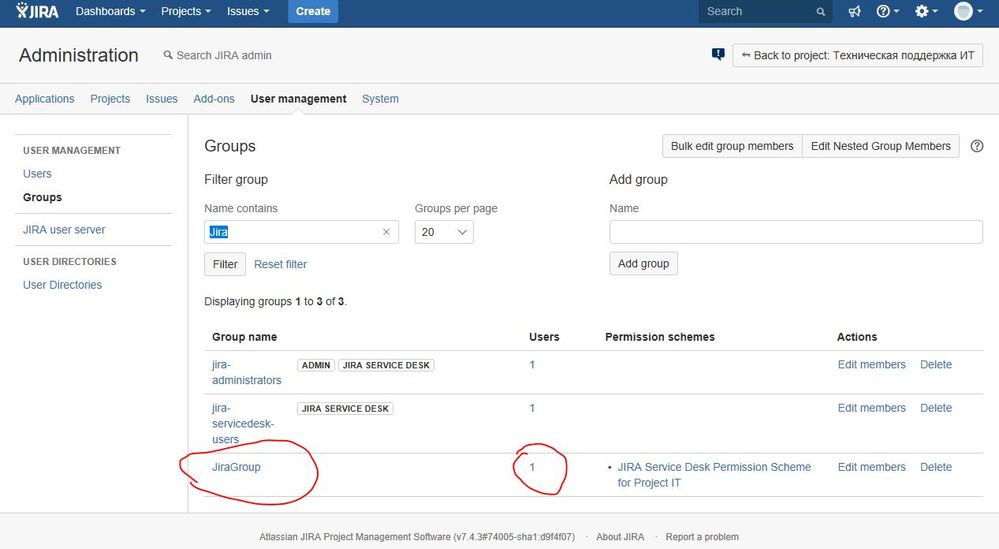999x549 pixels.
Task: Click Edit Nested Group Members button
Action: click(880, 146)
